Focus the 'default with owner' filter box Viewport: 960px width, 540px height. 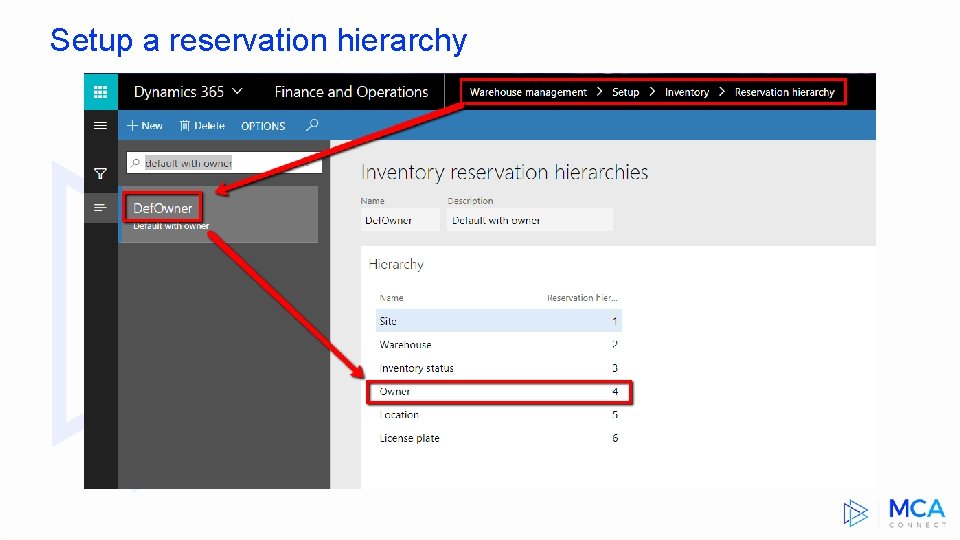(224, 163)
